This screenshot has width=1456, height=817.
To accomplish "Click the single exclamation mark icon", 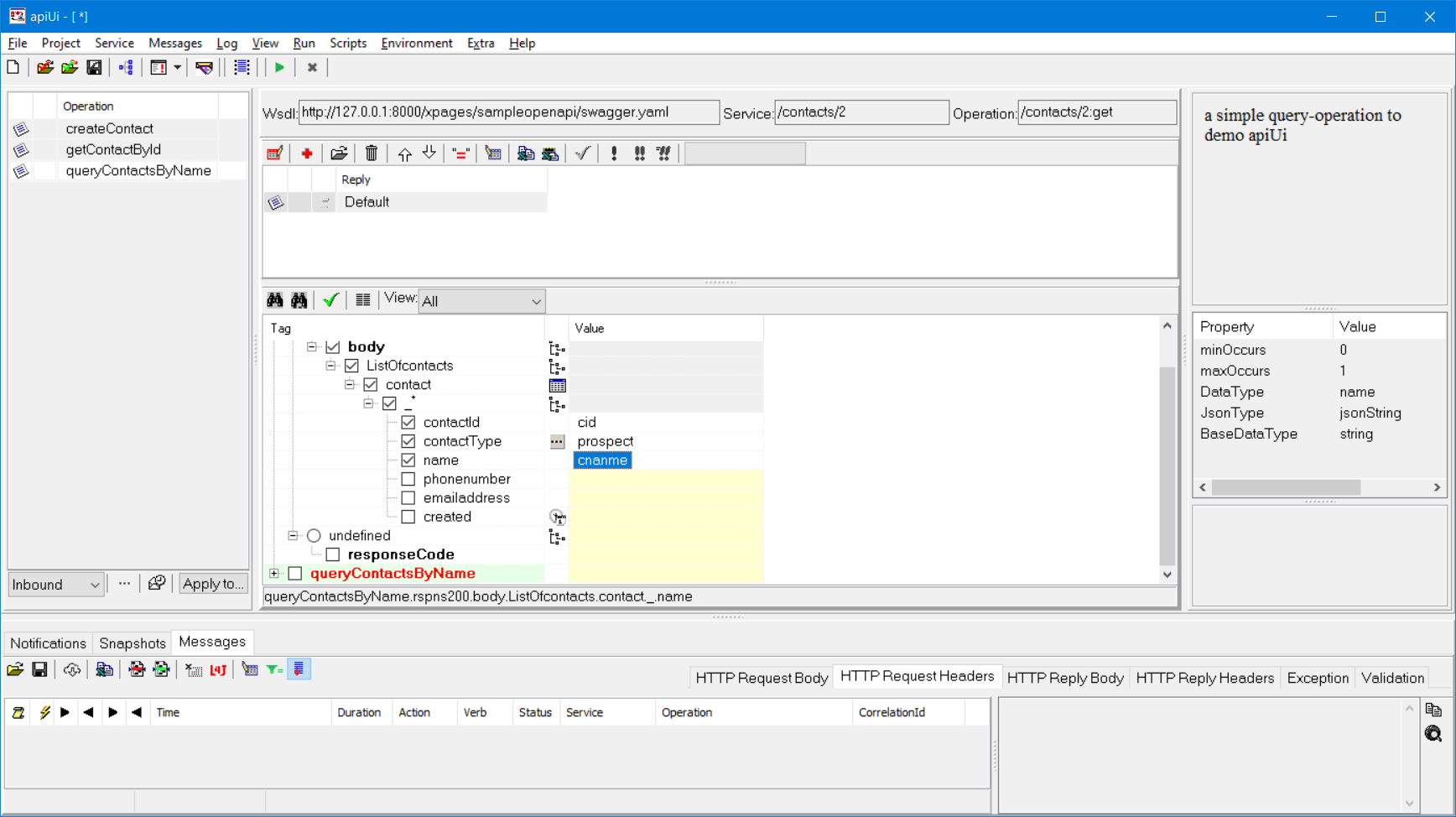I will click(x=614, y=154).
